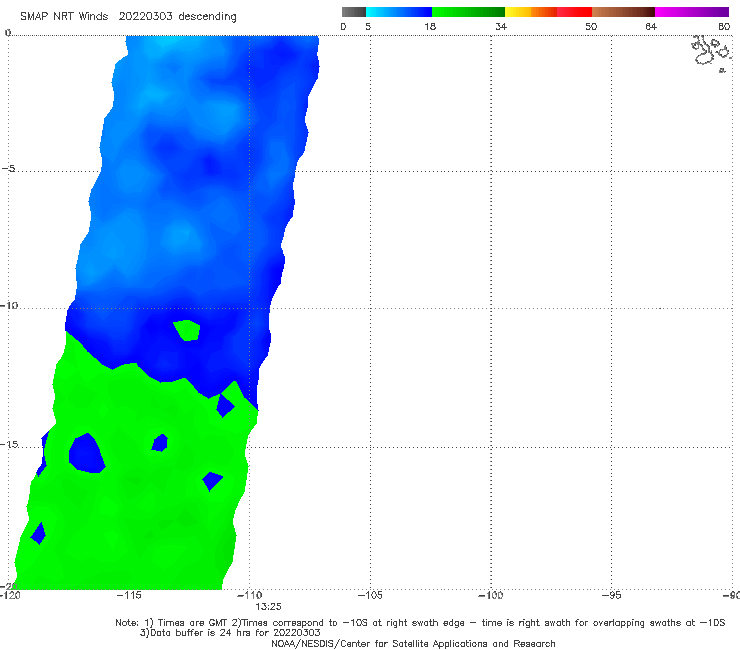Click the color bar label "64"
Viewport: 740px width, 650px height.
651,26
